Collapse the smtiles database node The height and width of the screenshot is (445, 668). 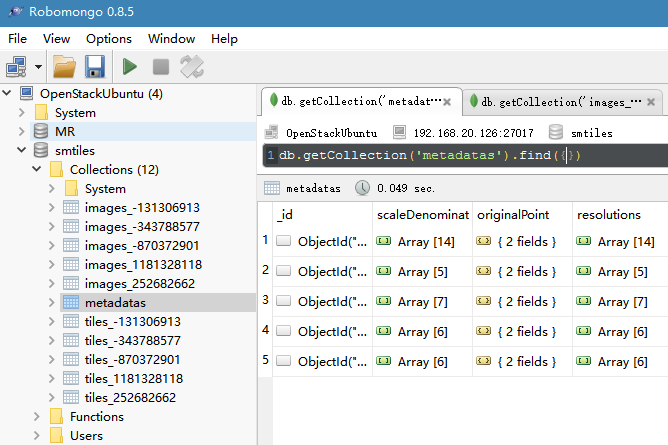22,150
